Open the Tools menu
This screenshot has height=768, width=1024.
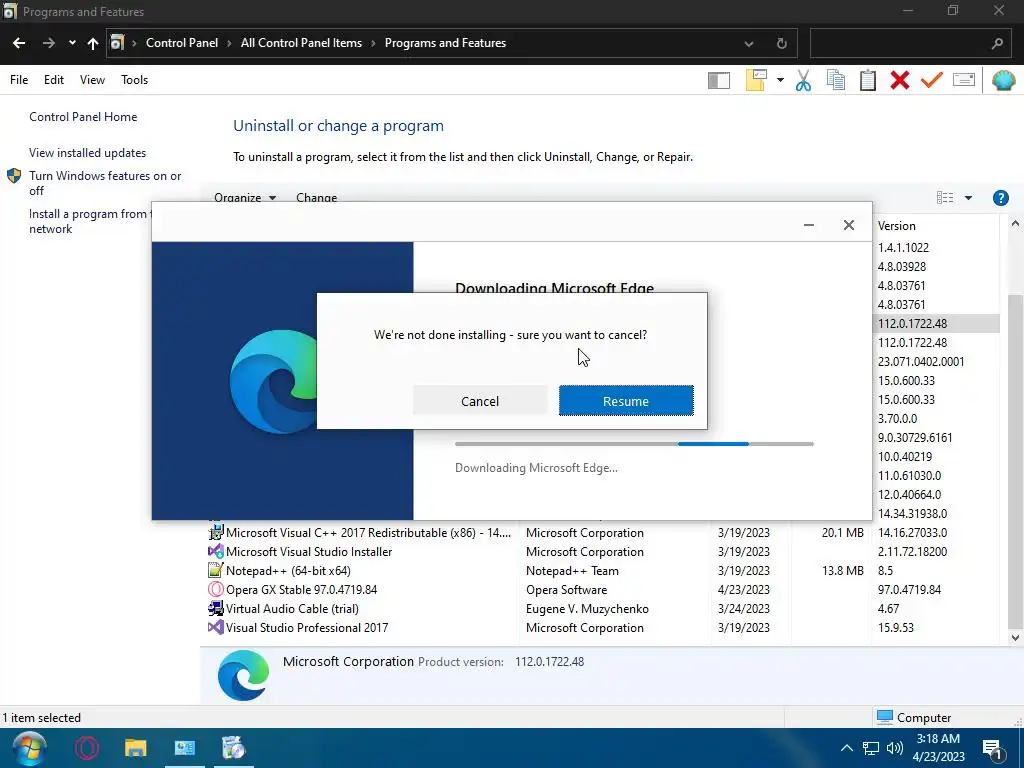(x=135, y=80)
